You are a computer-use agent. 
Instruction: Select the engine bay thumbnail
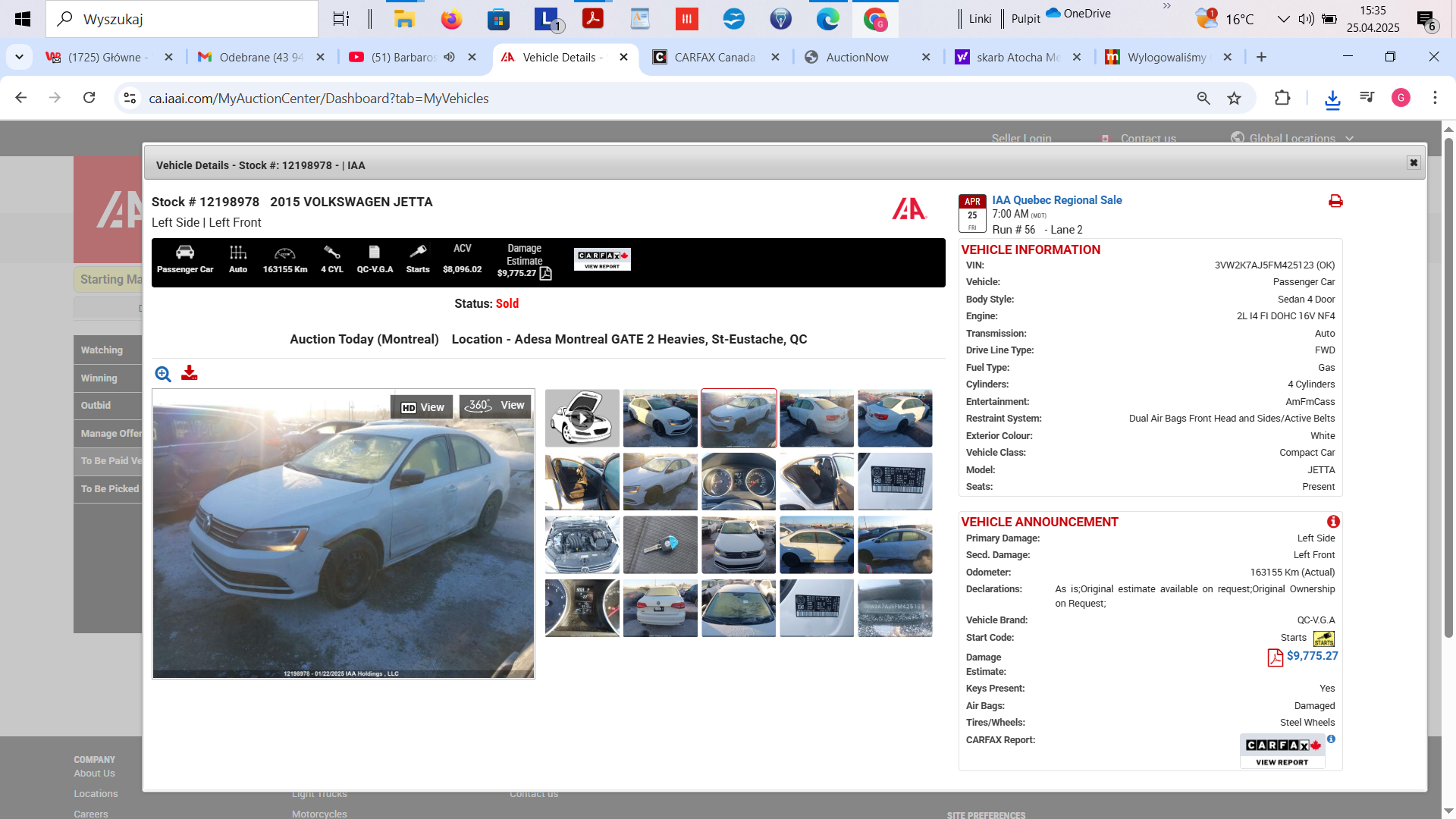click(582, 545)
